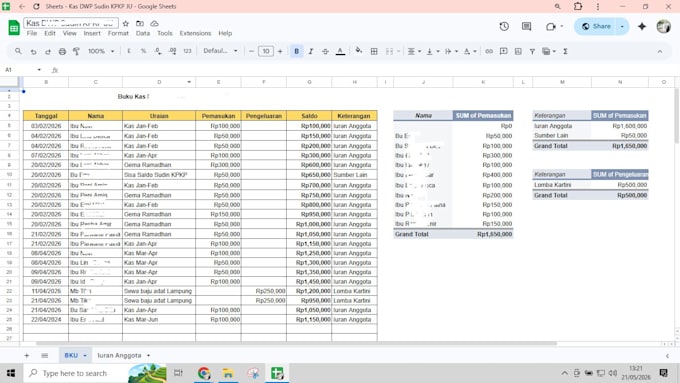Insert a comment

coord(503,51)
